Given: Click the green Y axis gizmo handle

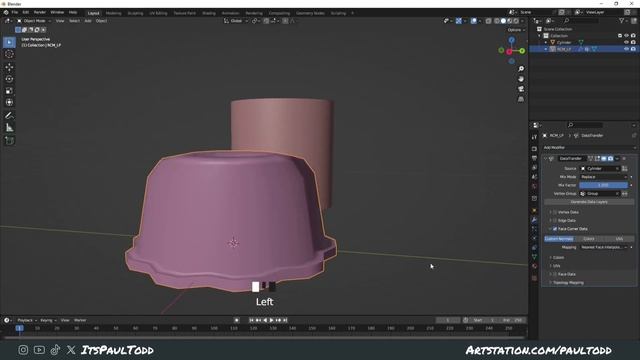Looking at the screenshot, I should (x=522, y=51).
